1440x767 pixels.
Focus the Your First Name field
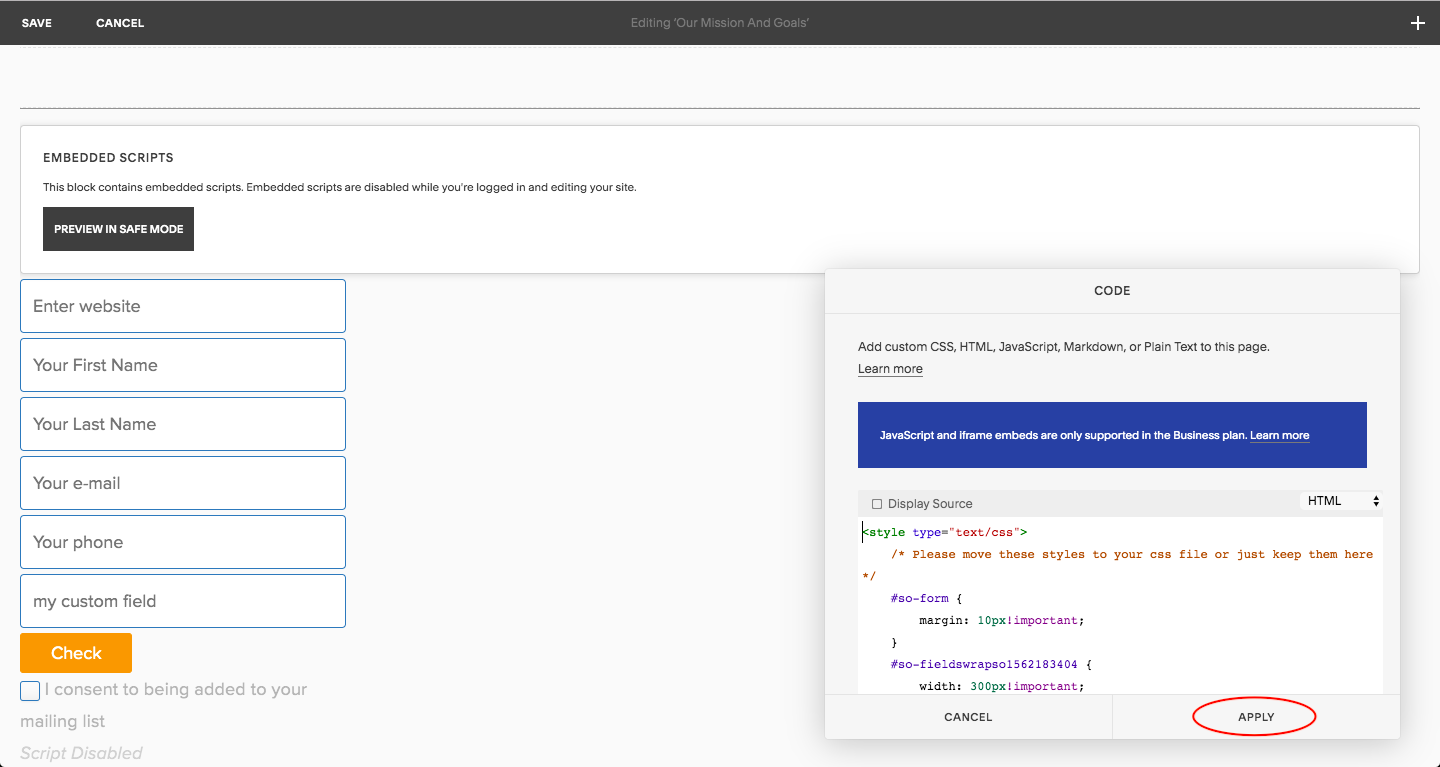183,365
